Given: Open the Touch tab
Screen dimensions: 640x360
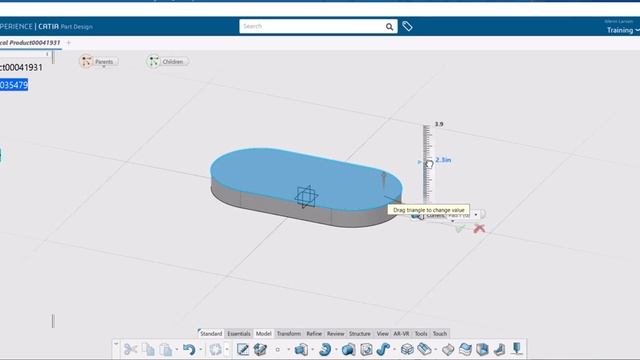Looking at the screenshot, I should pyautogui.click(x=440, y=333).
